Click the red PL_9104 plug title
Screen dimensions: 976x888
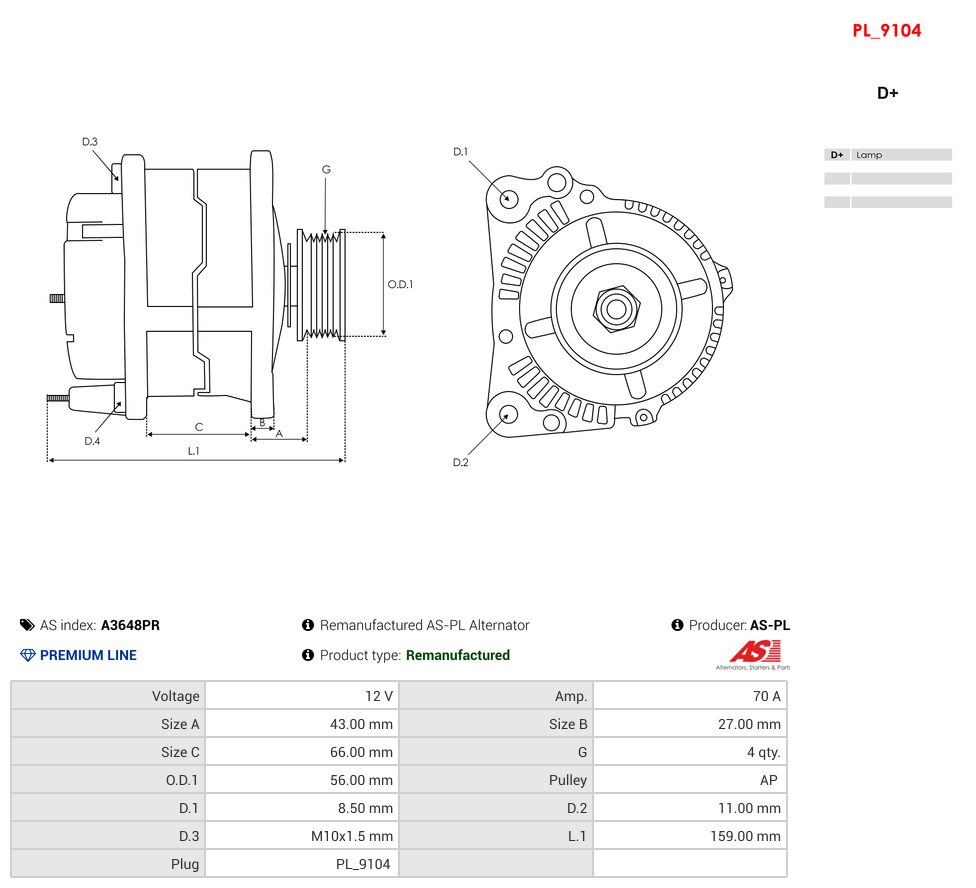click(x=886, y=30)
